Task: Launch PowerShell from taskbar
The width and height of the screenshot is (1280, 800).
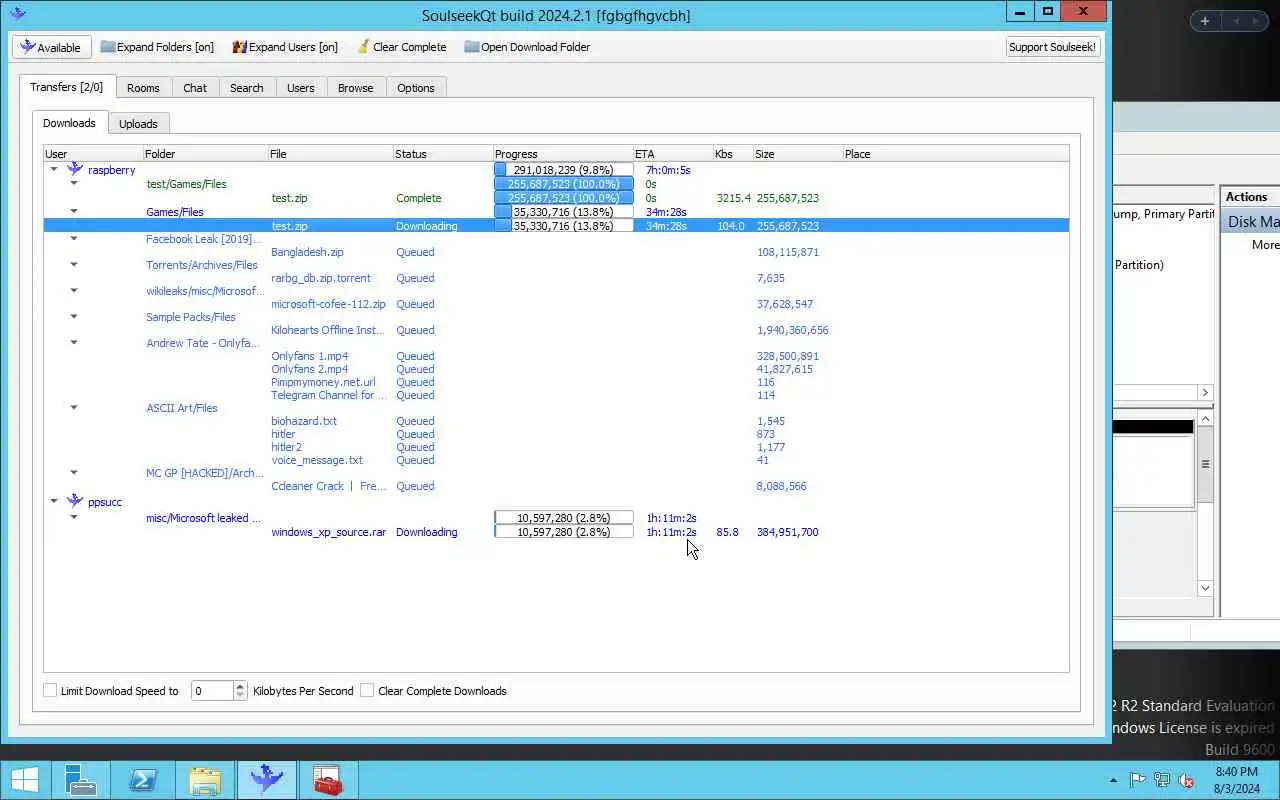Action: [x=142, y=780]
